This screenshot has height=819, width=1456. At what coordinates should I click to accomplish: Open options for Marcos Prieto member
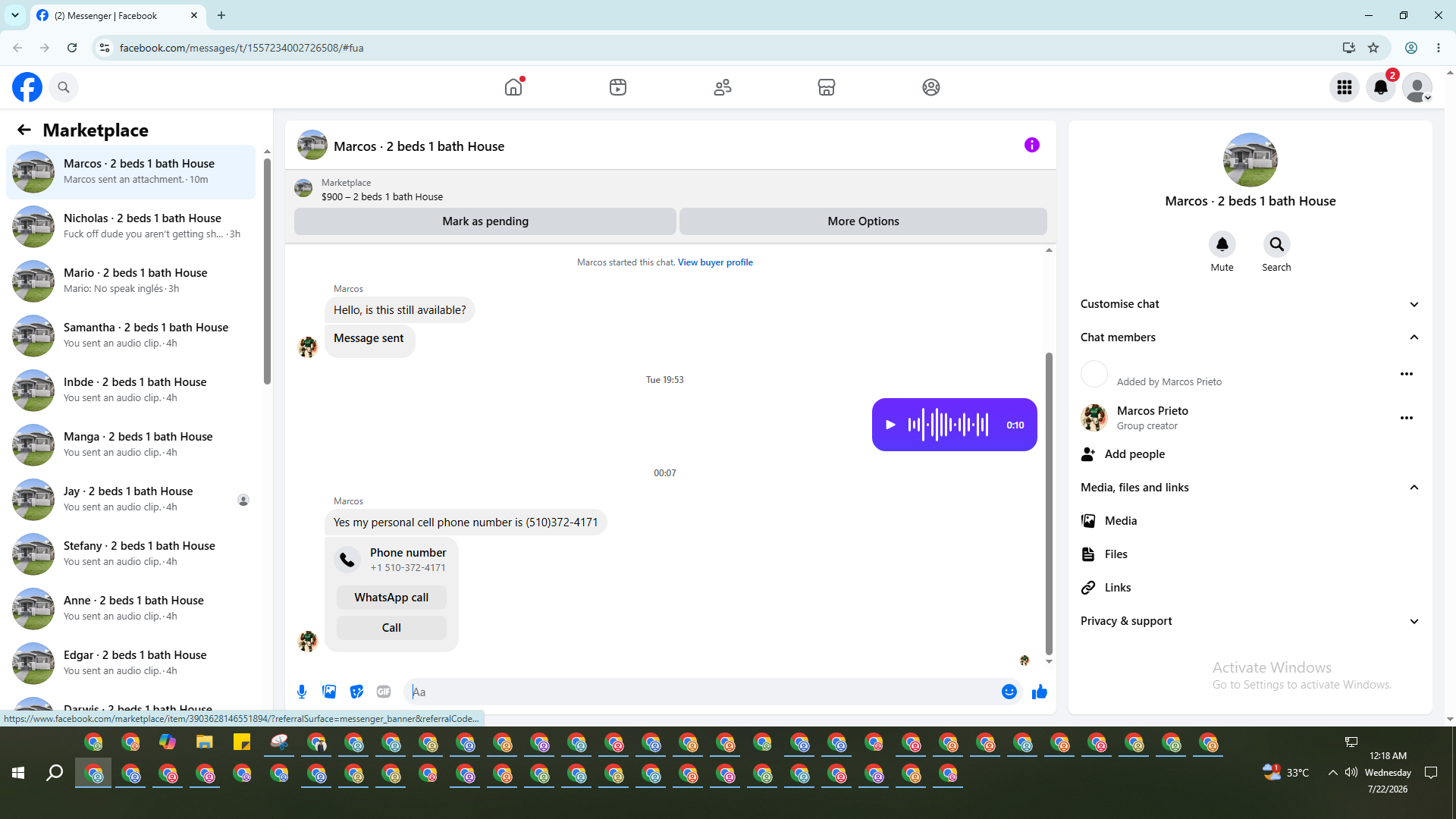pos(1407,418)
